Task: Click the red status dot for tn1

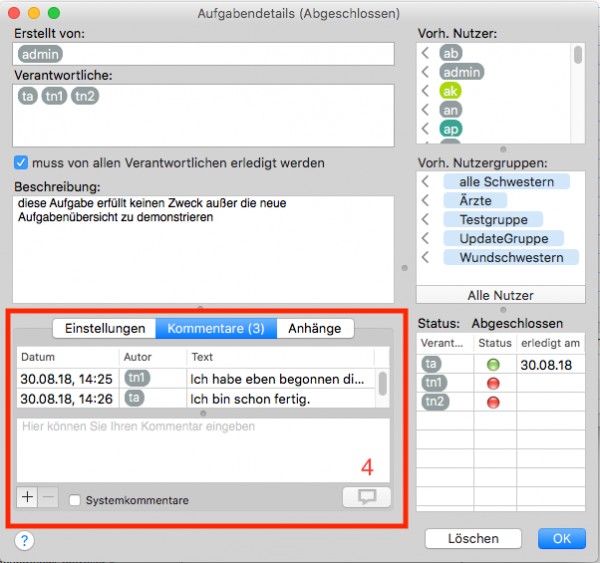Action: coord(493,383)
